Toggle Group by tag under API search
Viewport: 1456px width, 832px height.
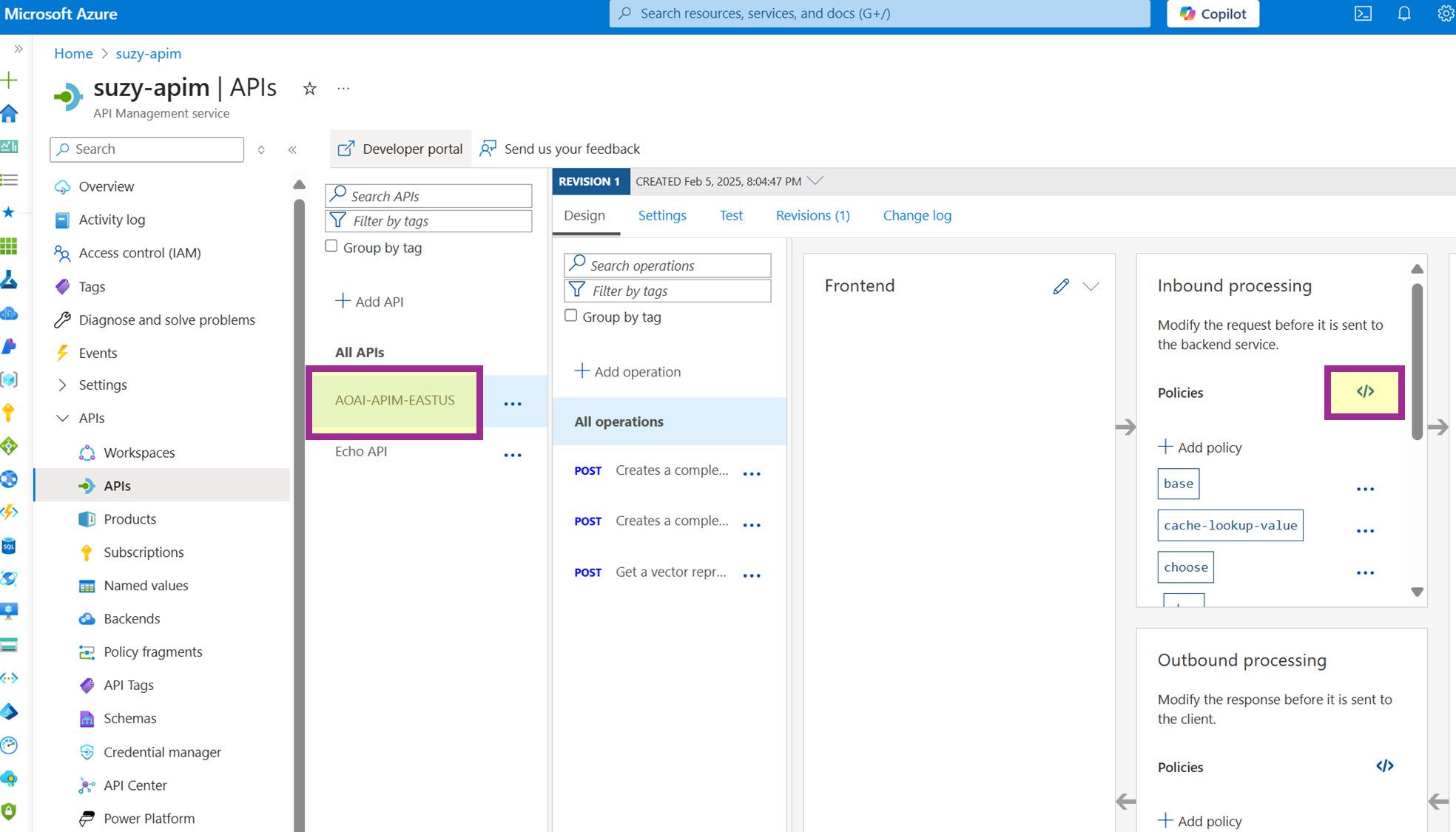[x=331, y=246]
